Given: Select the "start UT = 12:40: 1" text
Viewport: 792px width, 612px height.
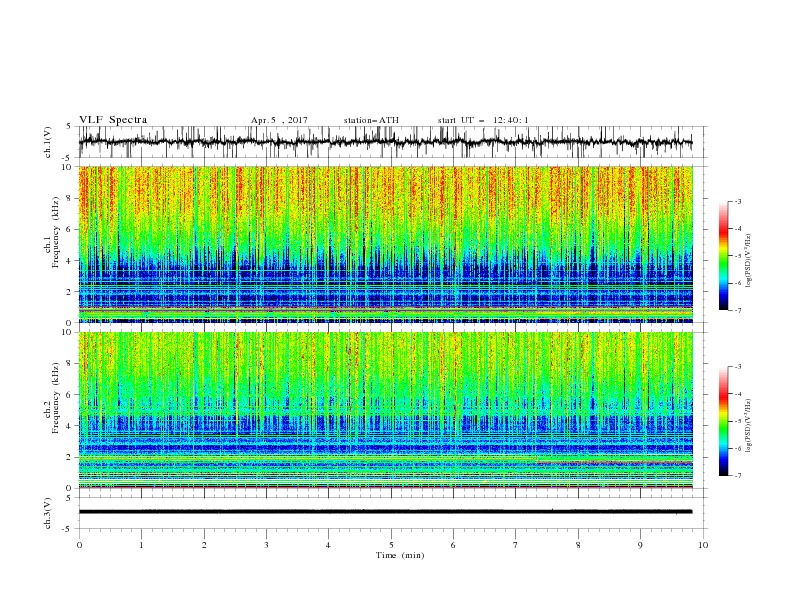Looking at the screenshot, I should 483,120.
